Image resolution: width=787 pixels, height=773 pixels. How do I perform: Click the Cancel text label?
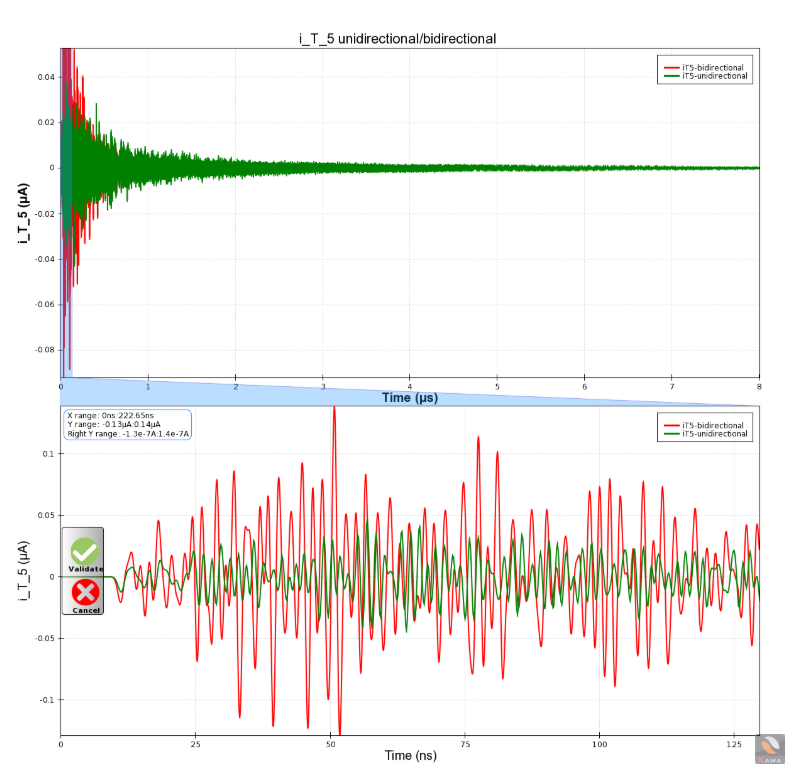85,610
